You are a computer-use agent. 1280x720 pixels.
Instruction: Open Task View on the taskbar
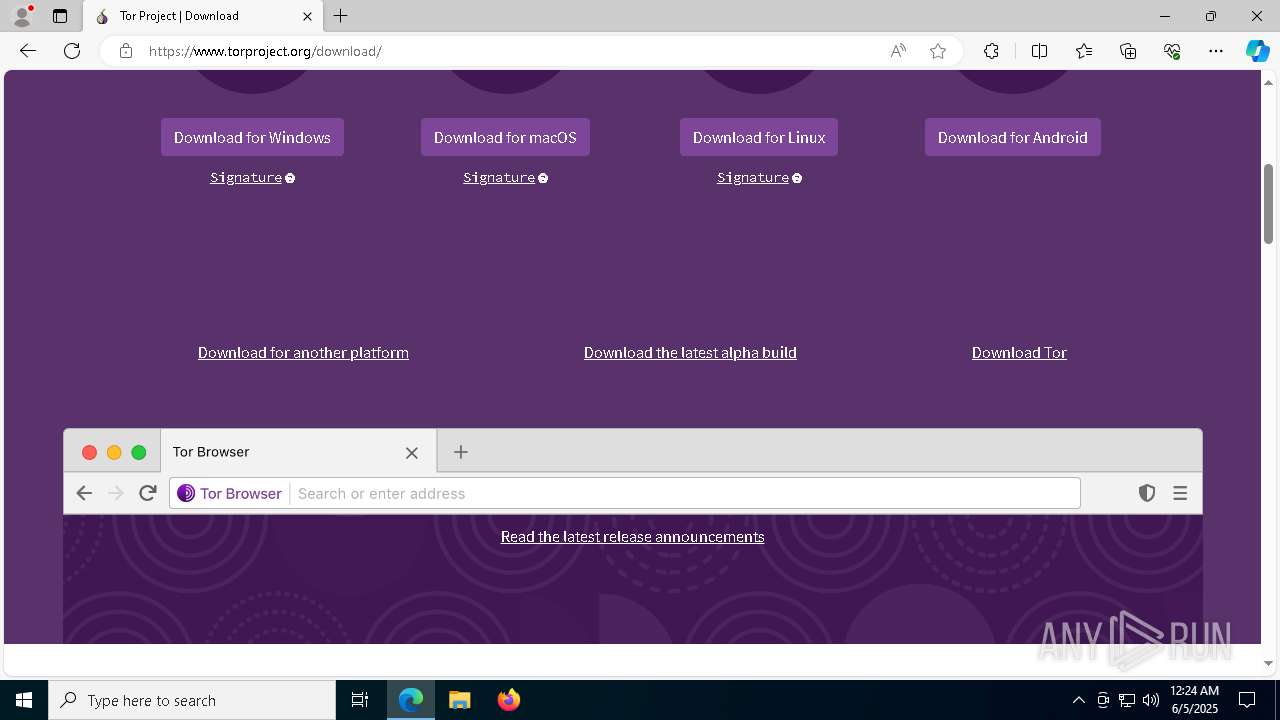(x=360, y=700)
